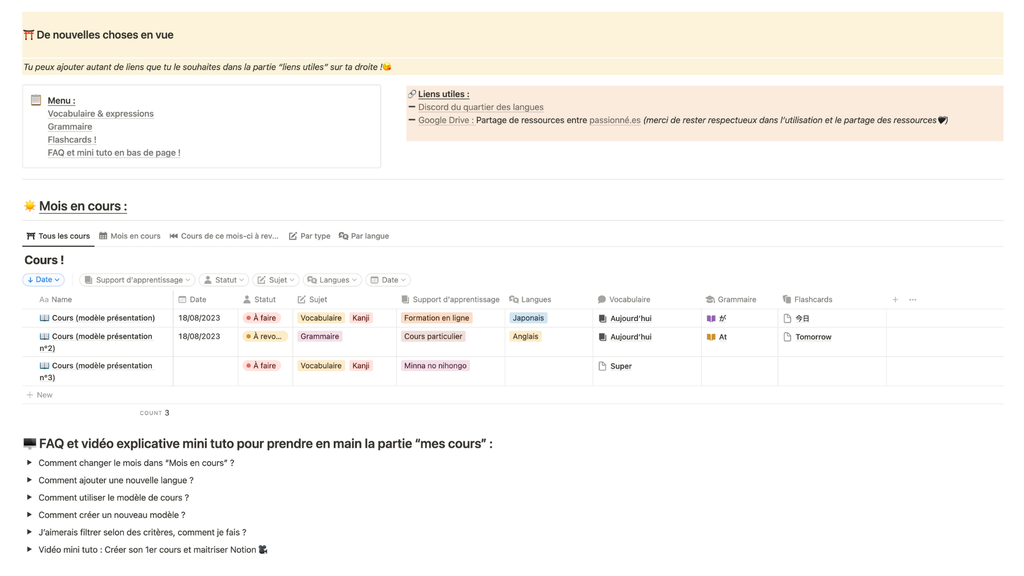Image resolution: width=1024 pixels, height=576 pixels.
Task: Click the link chain icon beside Liens utiles
Action: [411, 94]
